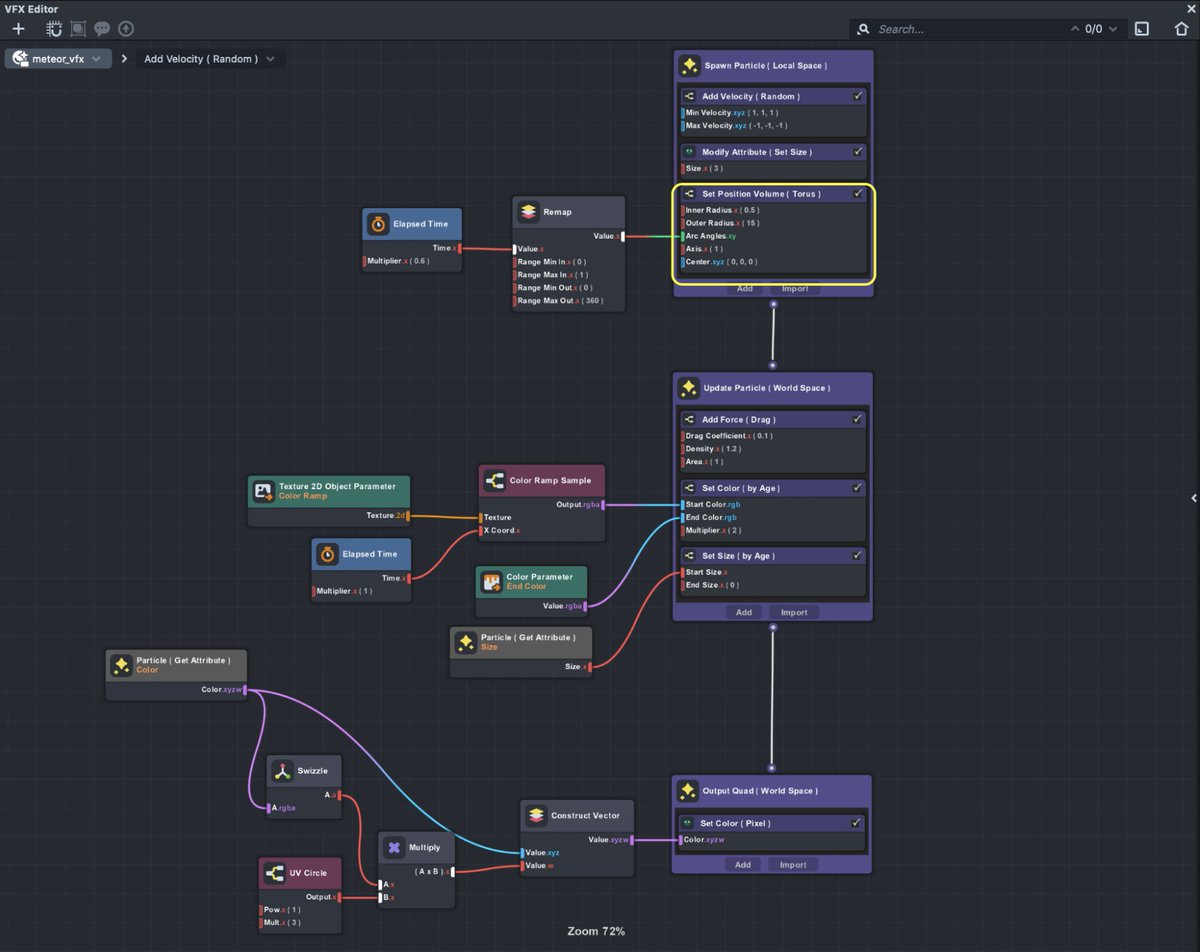Click the search magnifier icon
The image size is (1200, 952).
[864, 29]
